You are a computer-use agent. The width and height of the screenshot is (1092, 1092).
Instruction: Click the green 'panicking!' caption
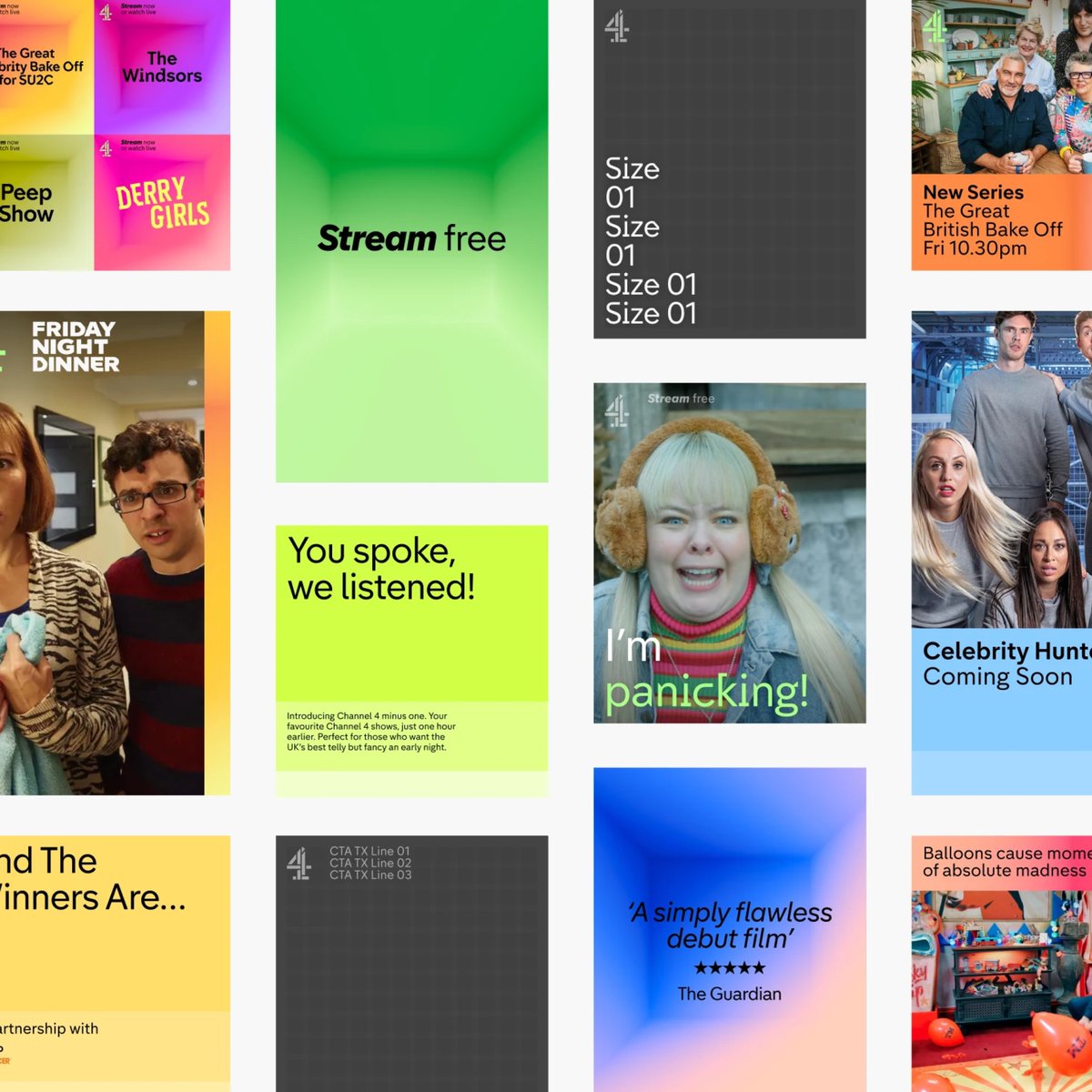coord(707,693)
